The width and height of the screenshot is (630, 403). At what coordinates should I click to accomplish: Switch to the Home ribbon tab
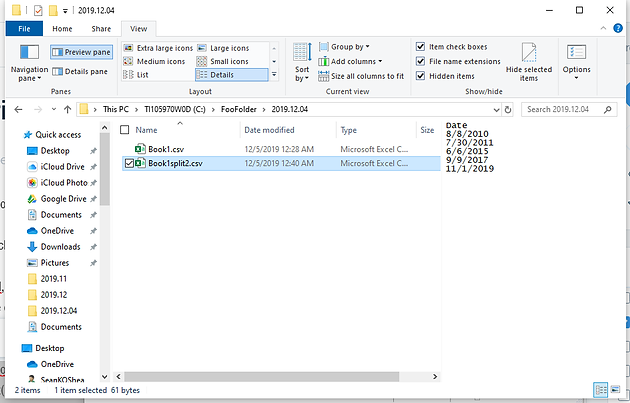[x=62, y=29]
